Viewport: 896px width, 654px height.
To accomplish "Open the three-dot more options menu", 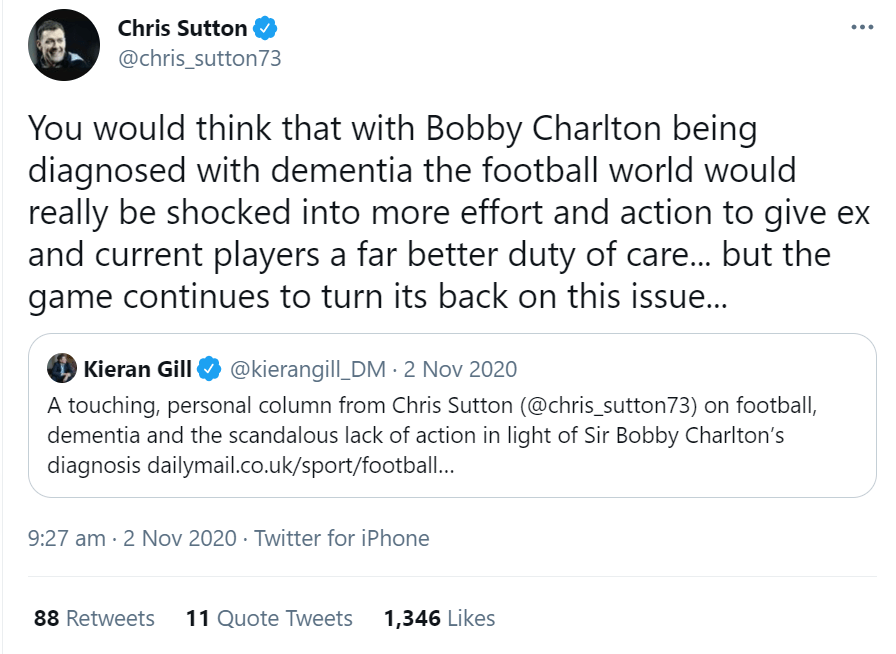I will tap(861, 27).
